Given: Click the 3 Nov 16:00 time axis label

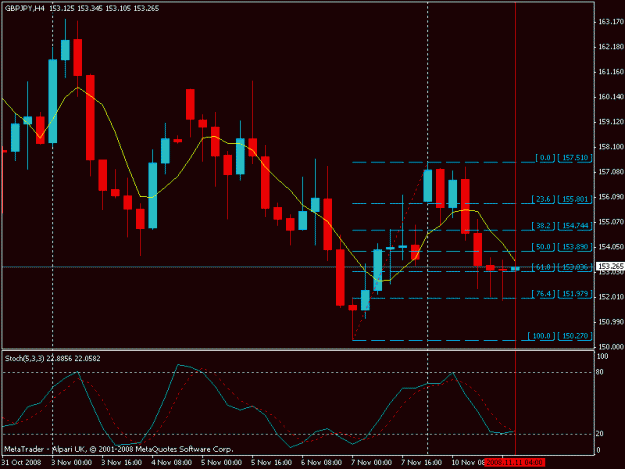Looking at the screenshot, I should click(122, 463).
